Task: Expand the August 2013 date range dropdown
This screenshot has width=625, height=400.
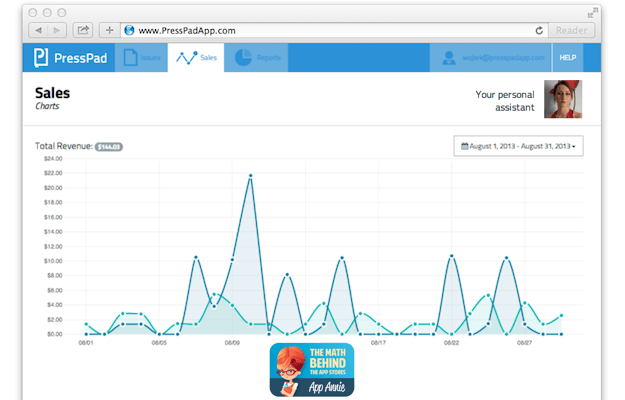Action: click(x=518, y=146)
